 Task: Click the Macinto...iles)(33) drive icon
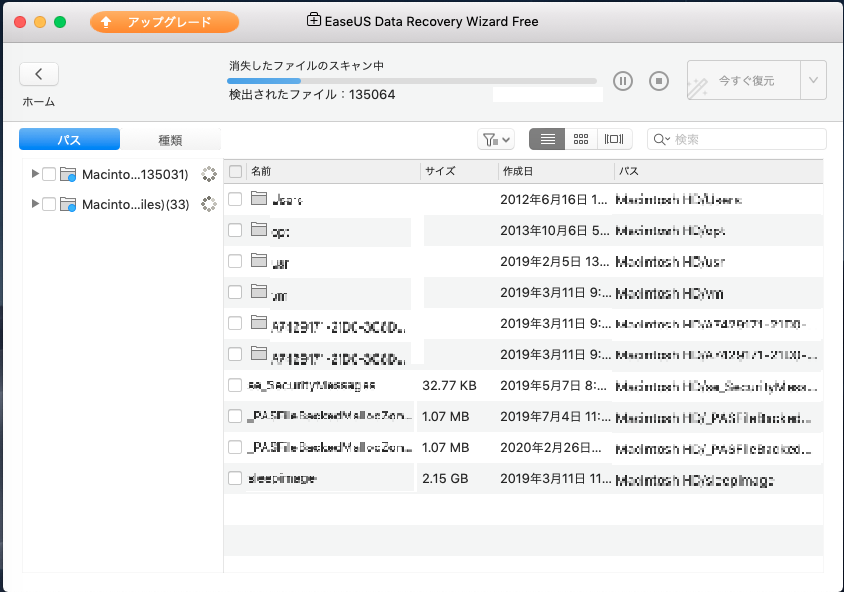click(68, 205)
